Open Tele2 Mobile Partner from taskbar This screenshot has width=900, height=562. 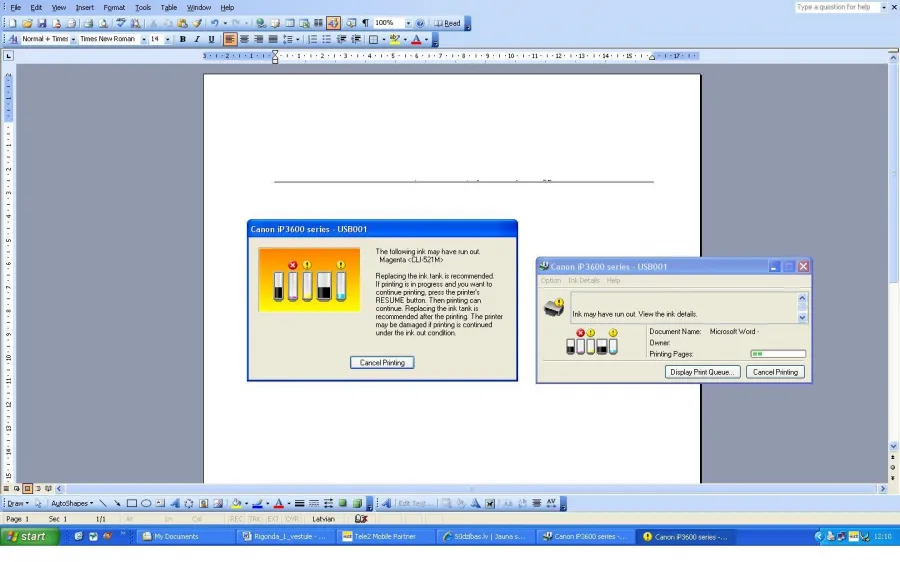tap(386, 536)
